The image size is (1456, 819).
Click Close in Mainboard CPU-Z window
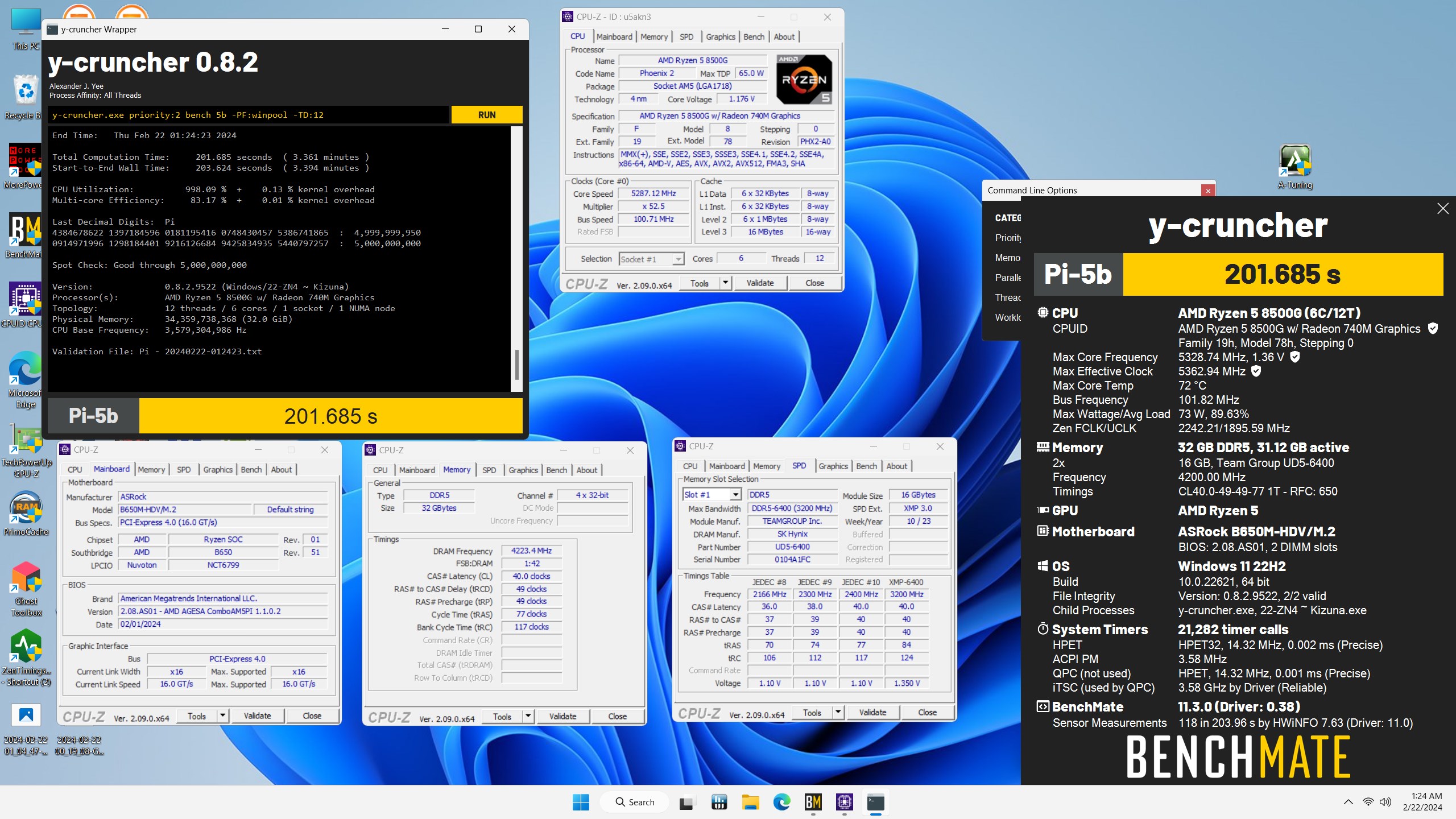point(312,716)
